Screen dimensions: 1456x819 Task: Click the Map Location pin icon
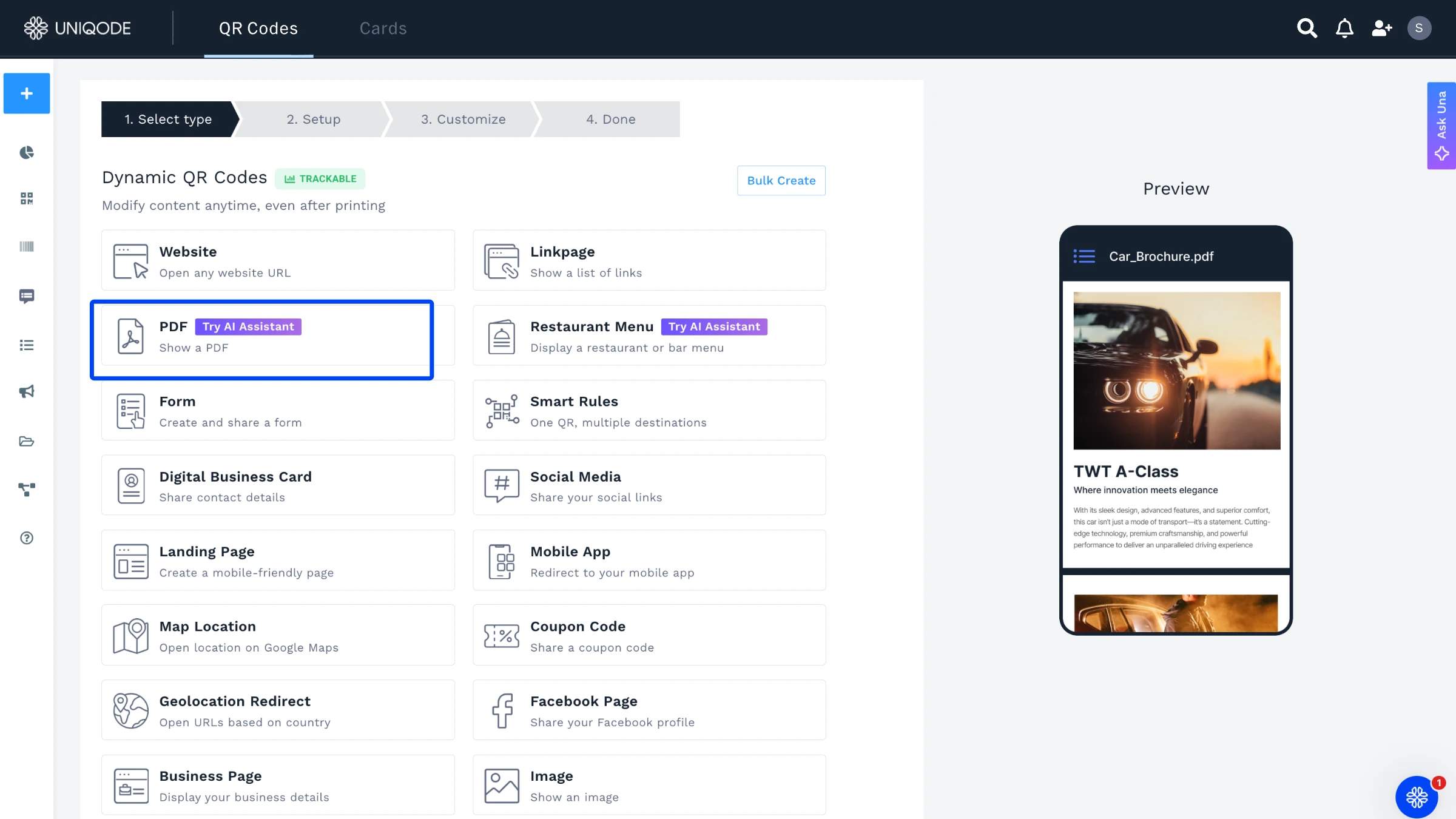(130, 636)
